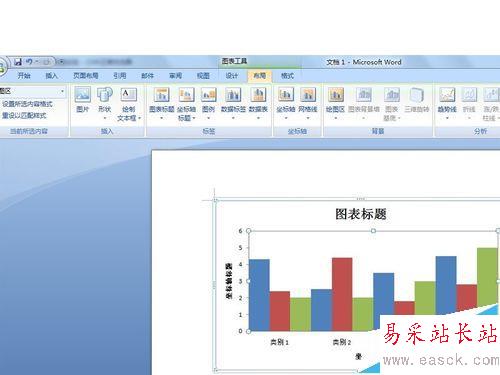Switch to the 设计 Design chart tab
The width and height of the screenshot is (500, 375).
232,76
